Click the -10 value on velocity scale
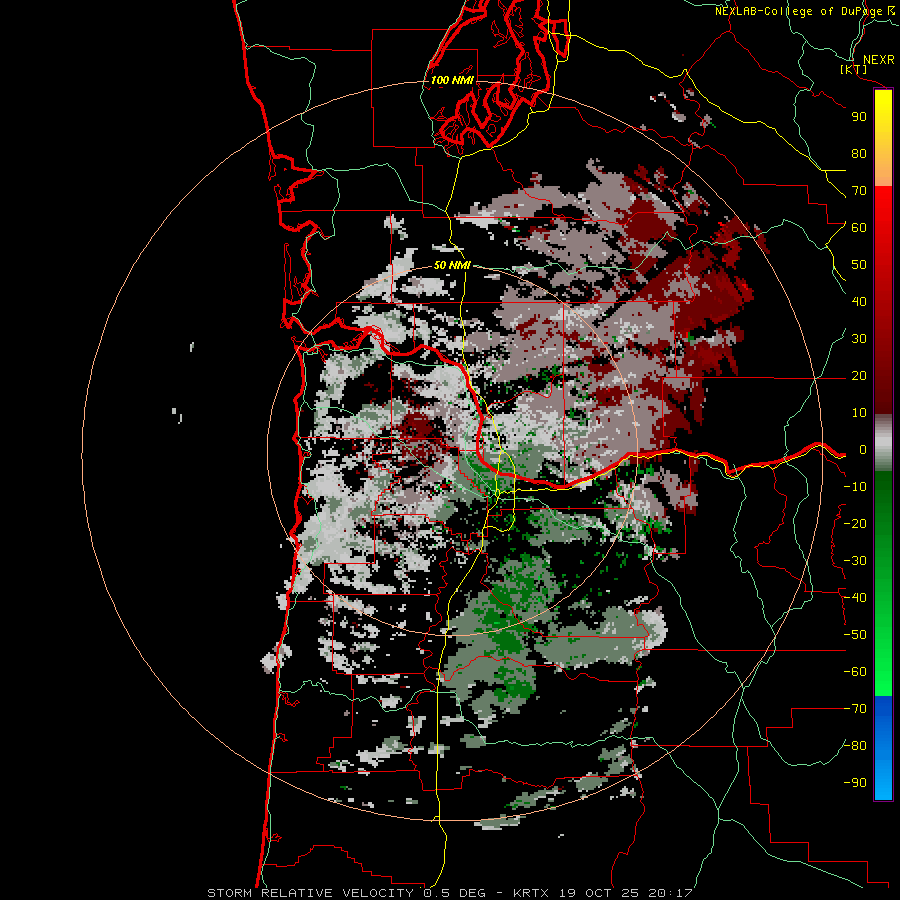The height and width of the screenshot is (900, 900). click(855, 487)
